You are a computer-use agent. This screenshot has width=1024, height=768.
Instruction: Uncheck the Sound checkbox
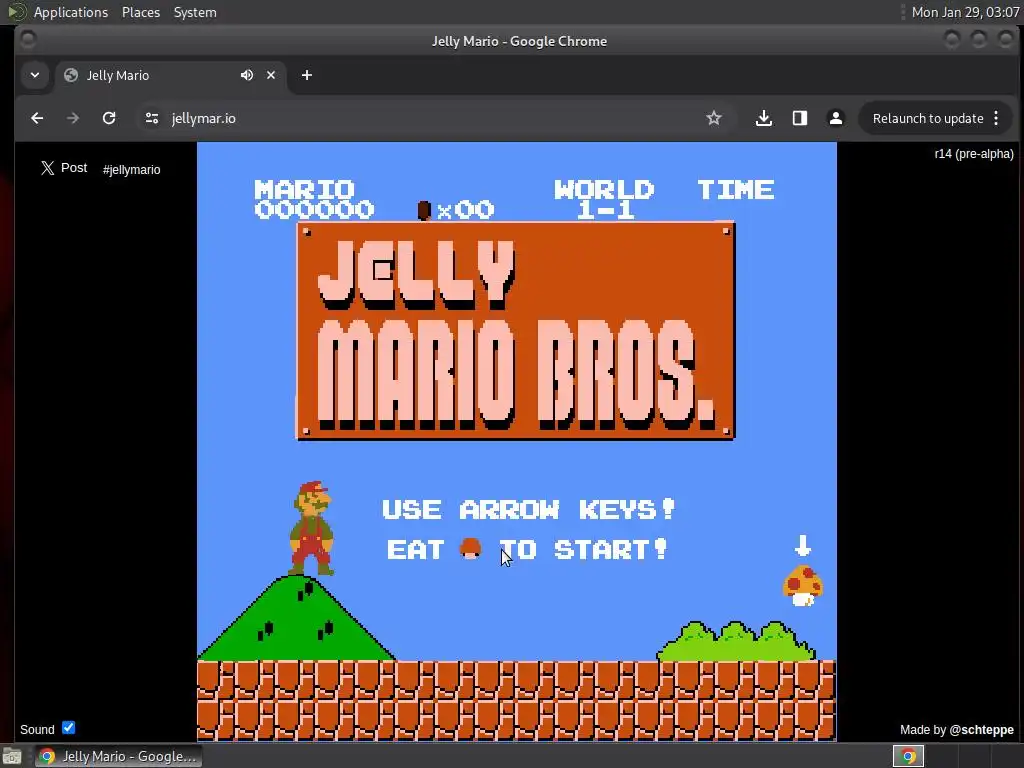click(69, 728)
